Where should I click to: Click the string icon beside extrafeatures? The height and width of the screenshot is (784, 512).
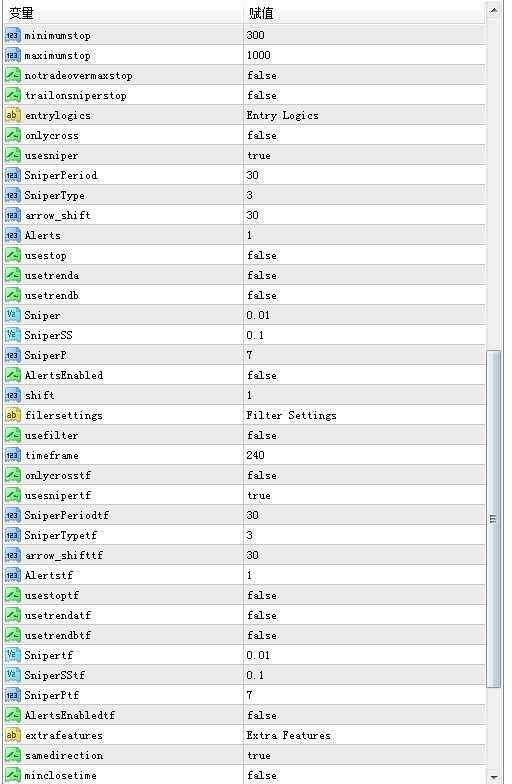[x=12, y=736]
